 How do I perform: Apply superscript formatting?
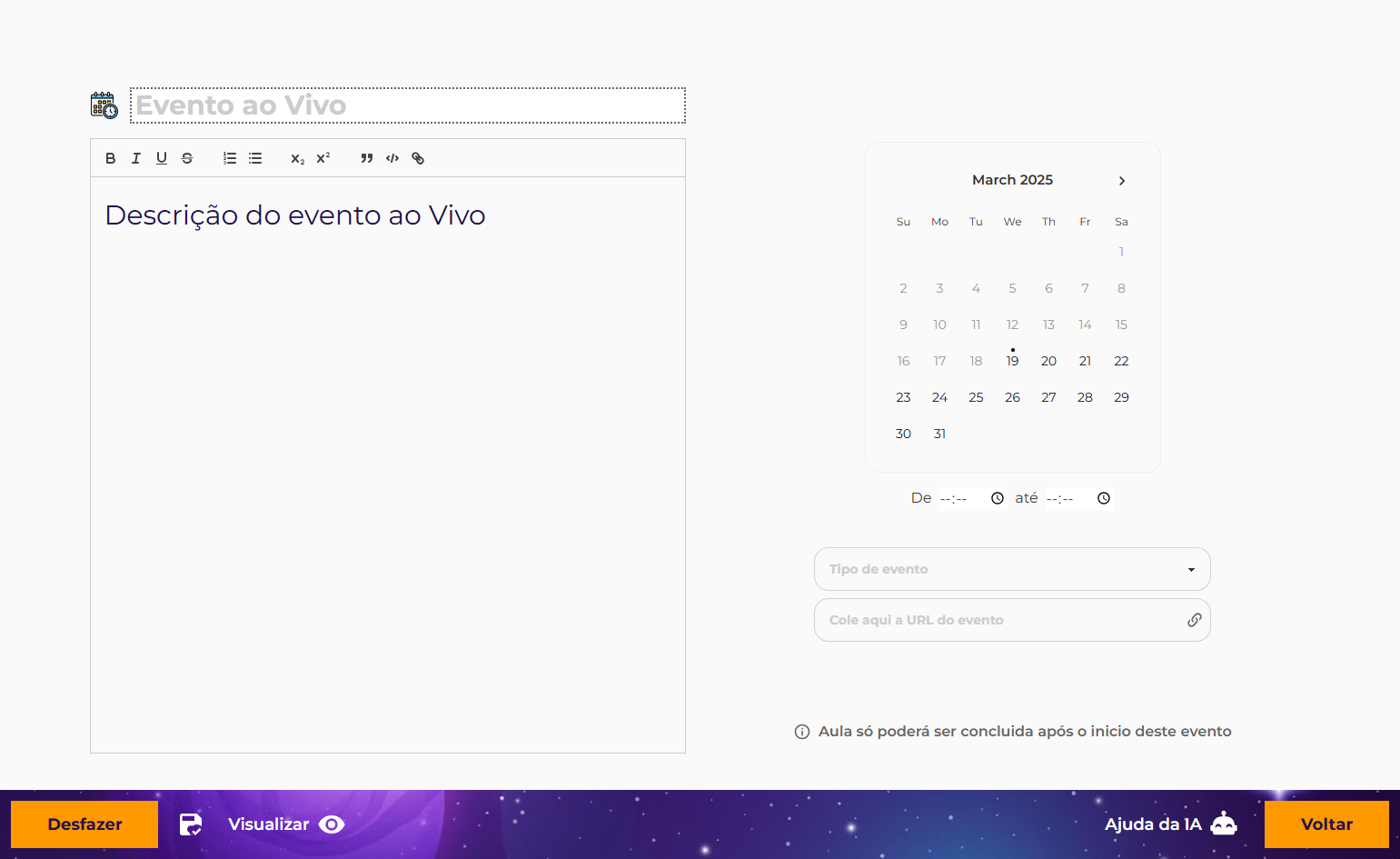point(323,158)
